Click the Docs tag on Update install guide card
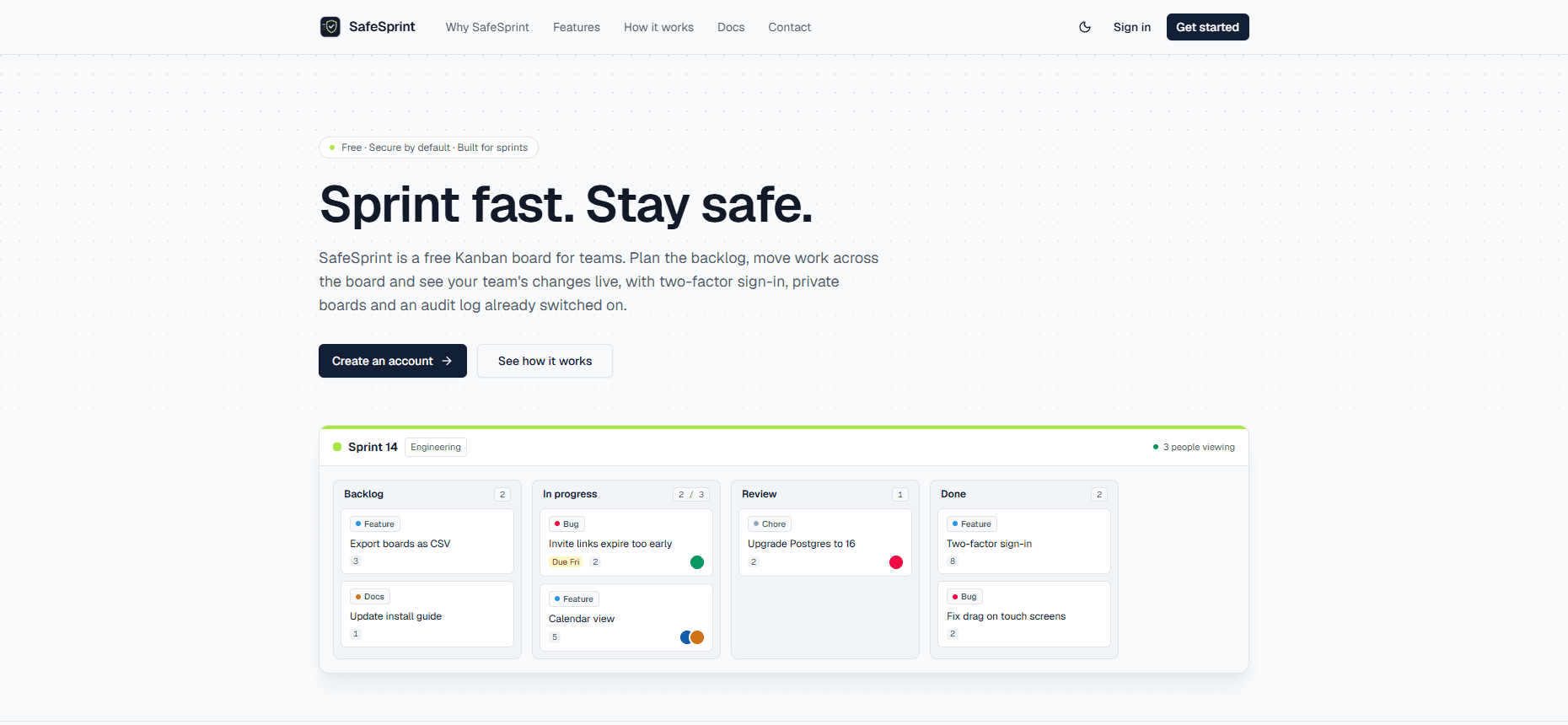Image resolution: width=1568 pixels, height=725 pixels. coord(370,597)
